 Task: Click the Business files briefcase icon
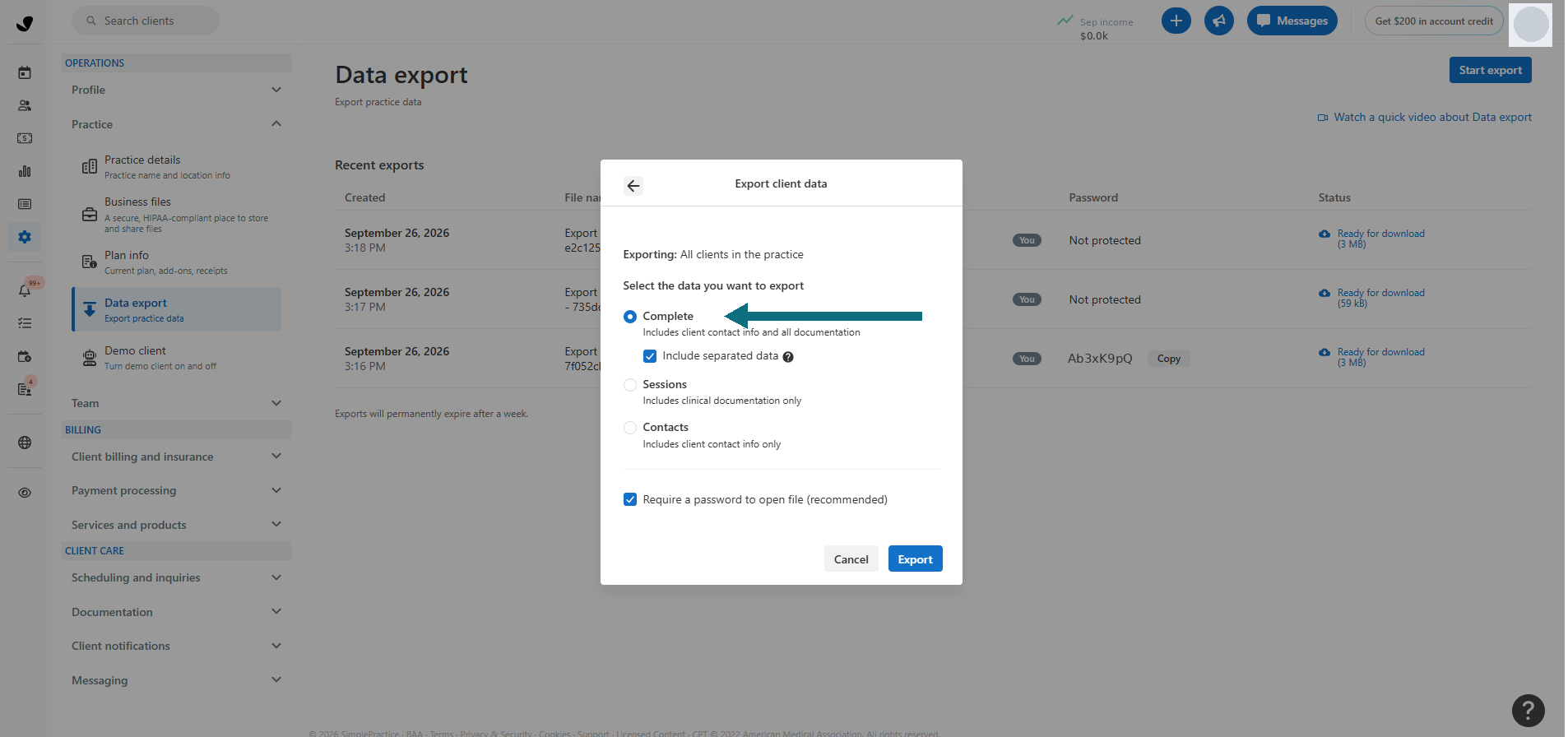pos(90,215)
